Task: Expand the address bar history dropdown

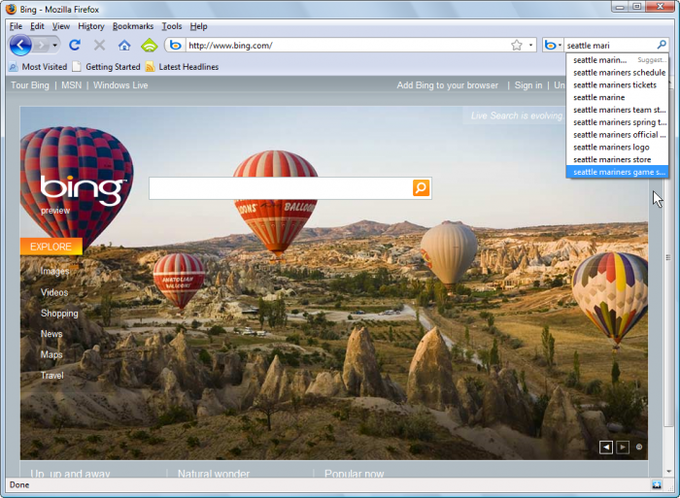Action: click(x=531, y=45)
